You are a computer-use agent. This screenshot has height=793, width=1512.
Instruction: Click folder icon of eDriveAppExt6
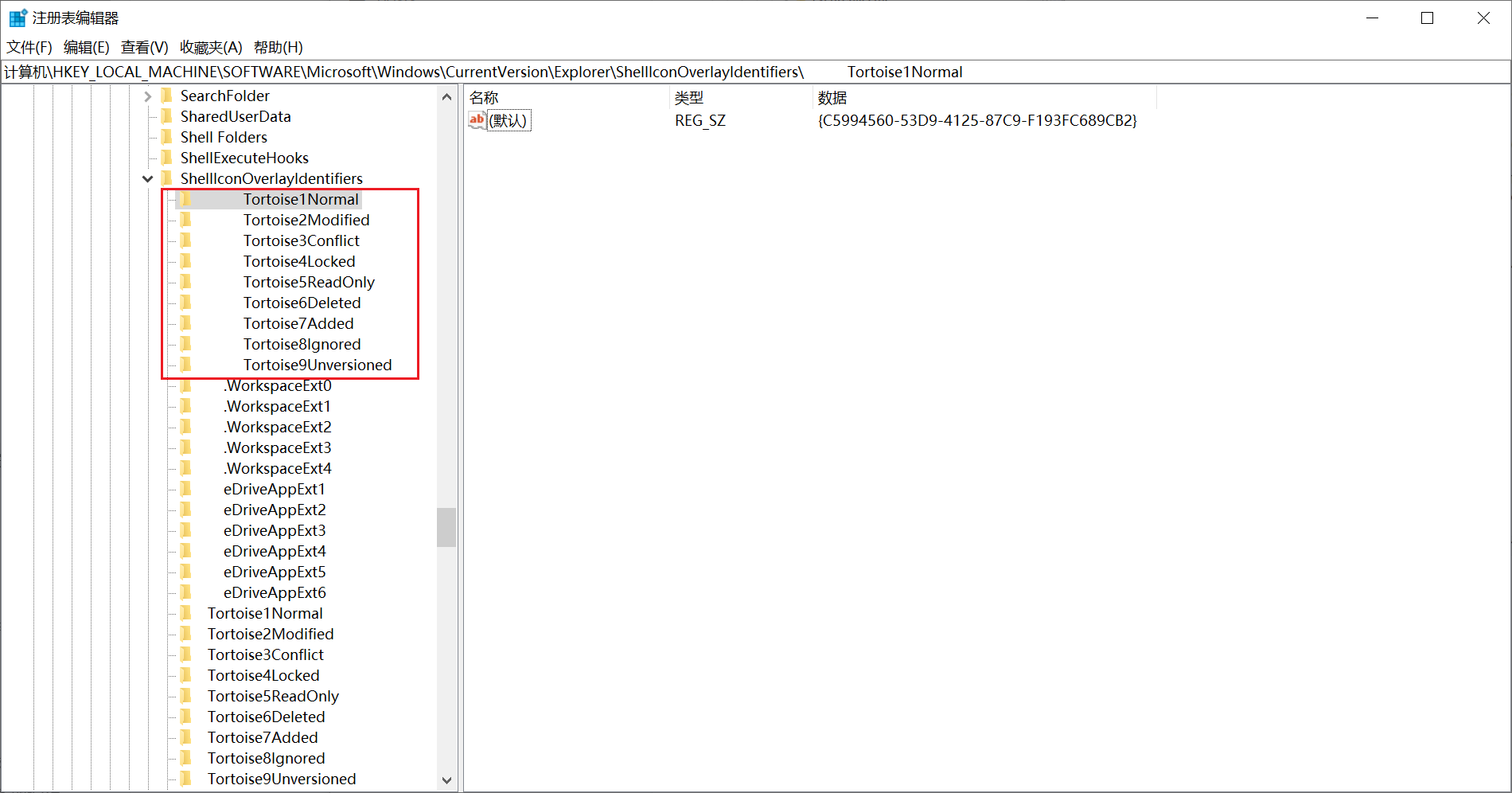[186, 592]
